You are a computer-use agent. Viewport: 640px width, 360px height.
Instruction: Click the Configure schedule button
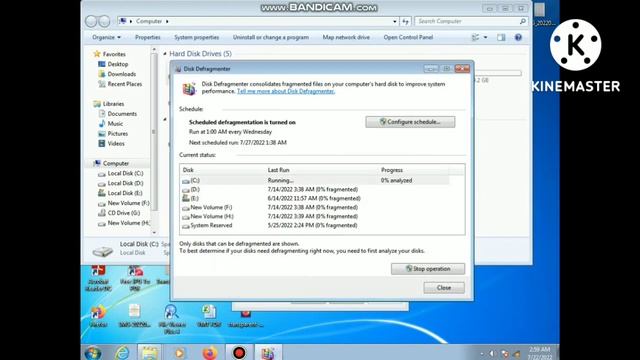click(410, 122)
